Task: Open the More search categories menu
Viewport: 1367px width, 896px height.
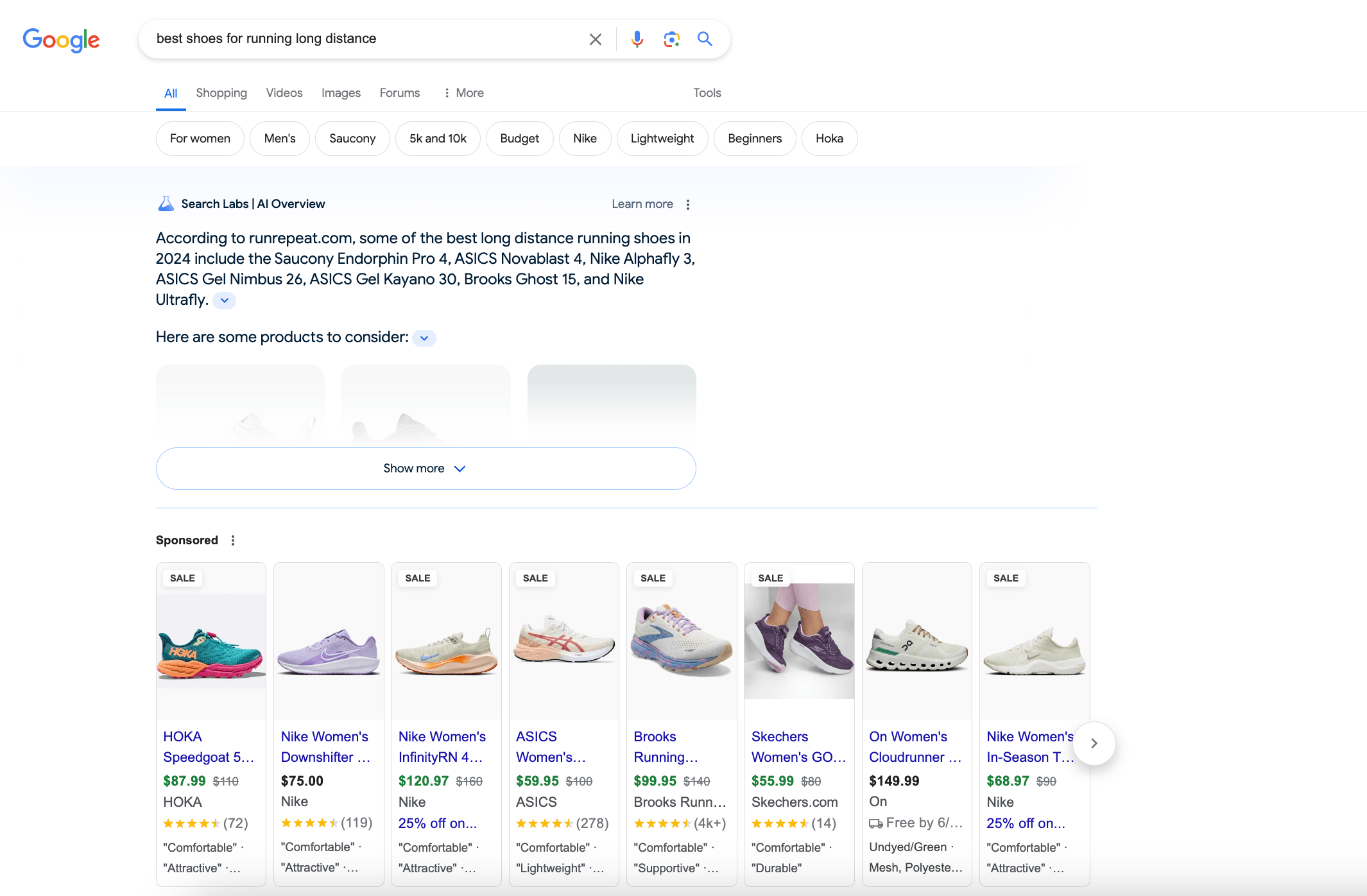Action: [x=463, y=93]
